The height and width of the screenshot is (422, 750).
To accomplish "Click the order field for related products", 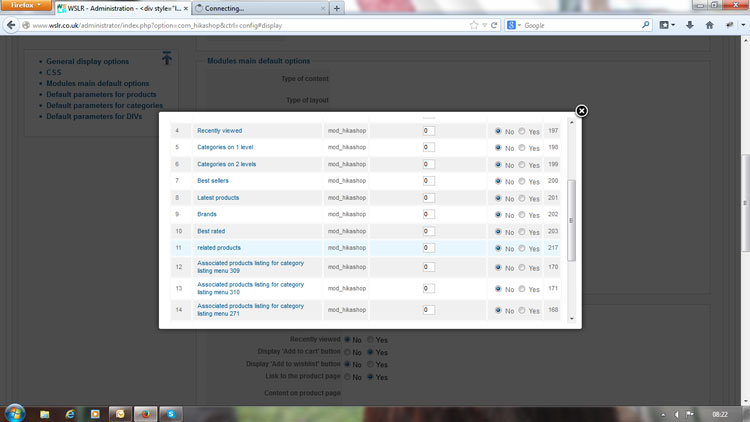I will [429, 248].
